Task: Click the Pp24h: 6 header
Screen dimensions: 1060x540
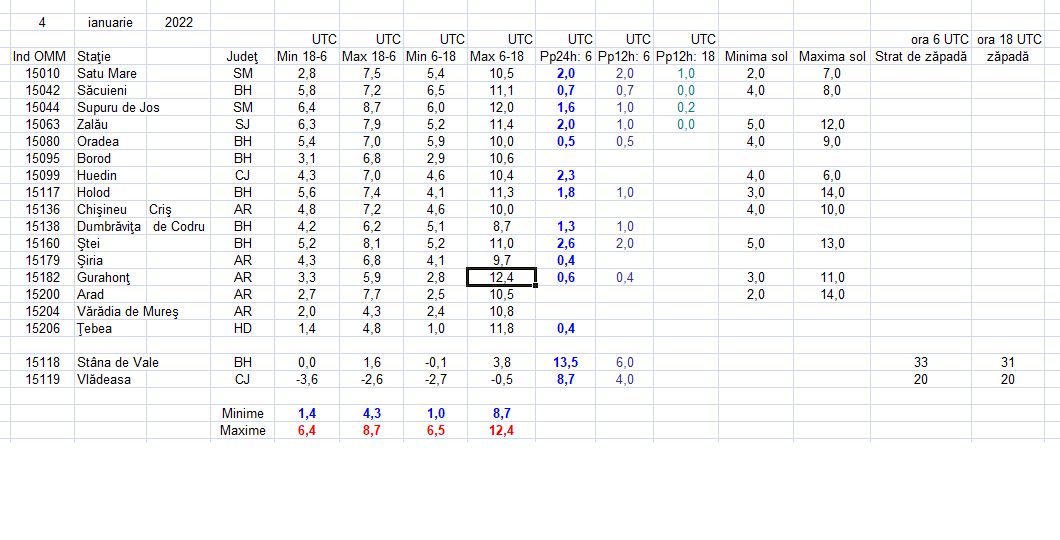Action: coord(566,57)
